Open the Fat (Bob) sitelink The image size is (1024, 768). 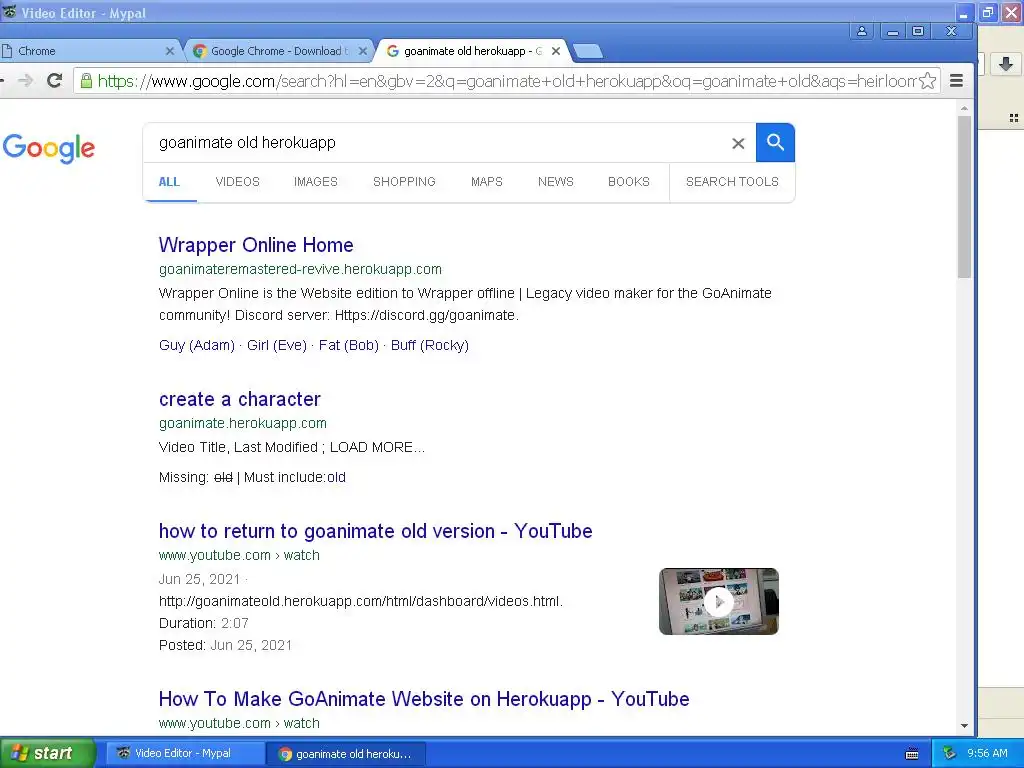pyautogui.click(x=349, y=345)
